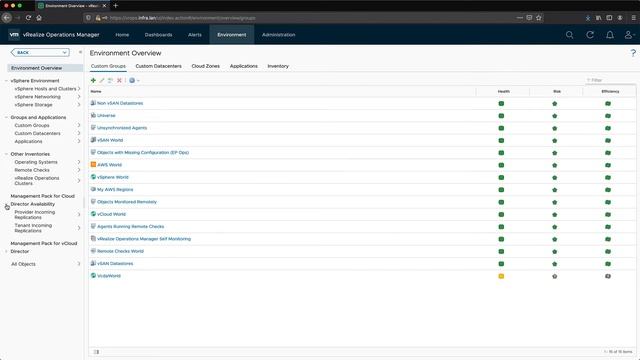This screenshot has height=360, width=640.
Task: Collapse the vSphere Environment section
Action: coord(6,81)
